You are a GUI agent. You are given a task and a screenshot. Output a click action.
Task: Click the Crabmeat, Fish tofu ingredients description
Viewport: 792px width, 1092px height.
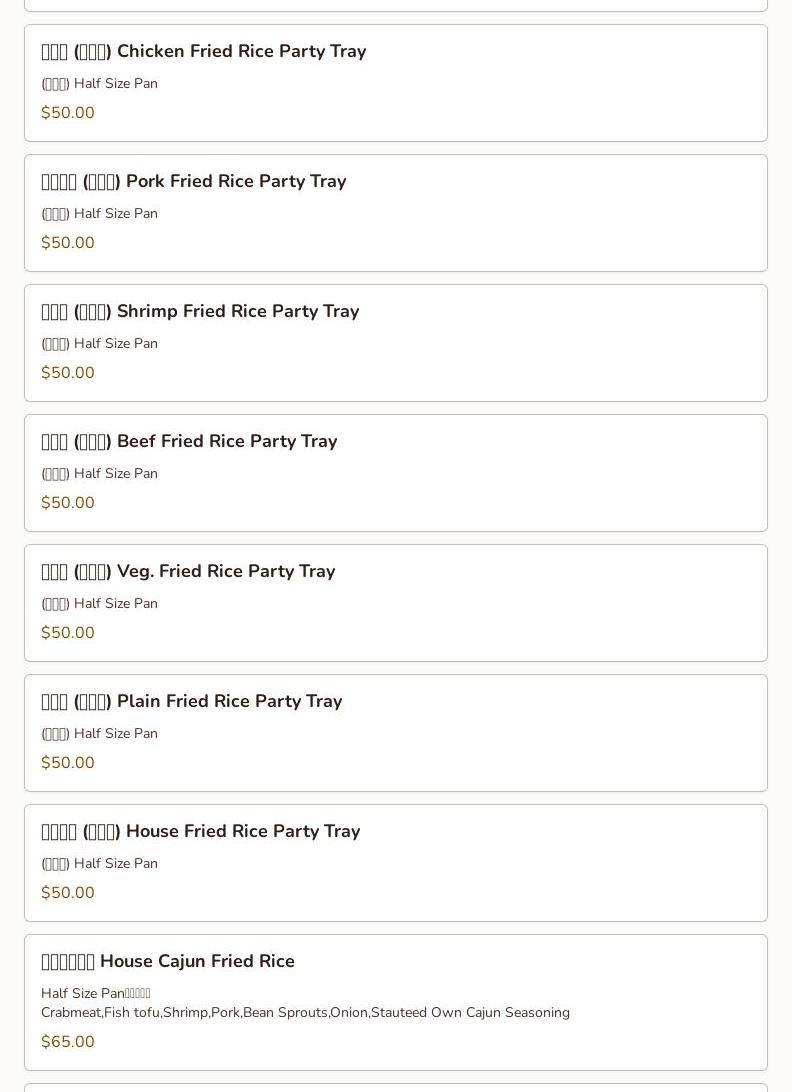(x=305, y=1013)
